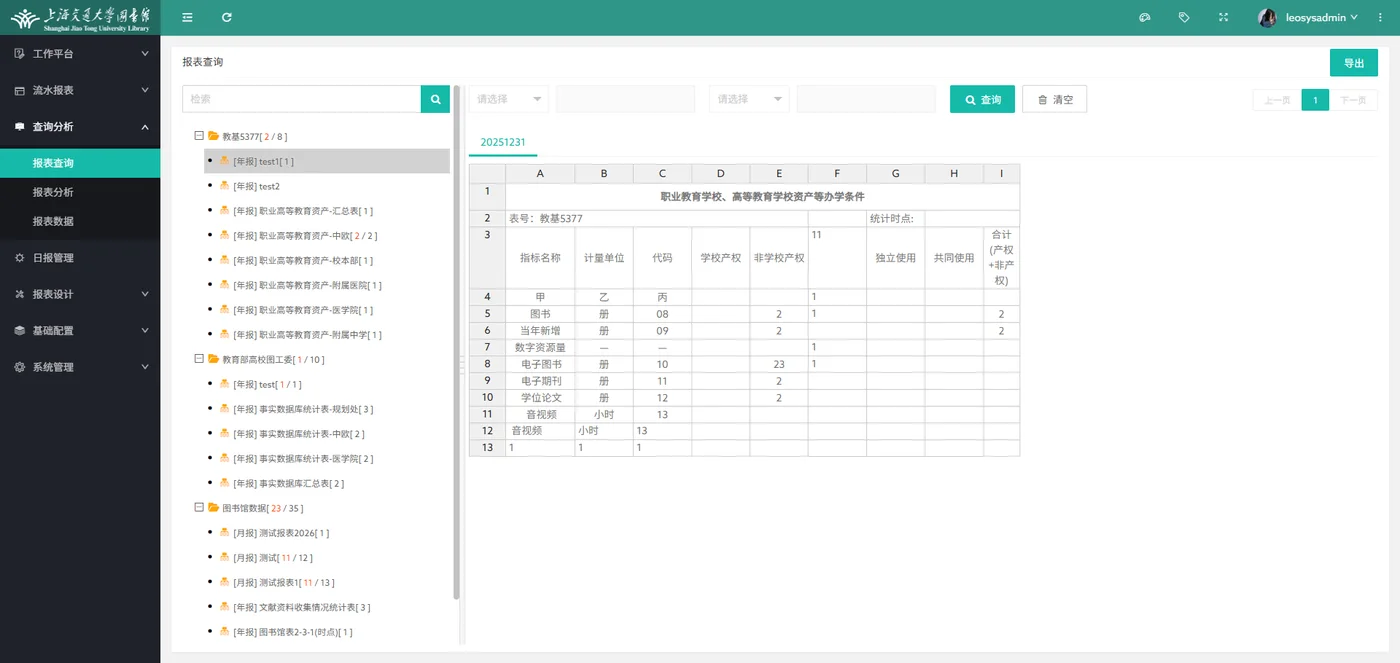This screenshot has height=663, width=1400.
Task: Click the refresh icon in top bar
Action: (227, 18)
